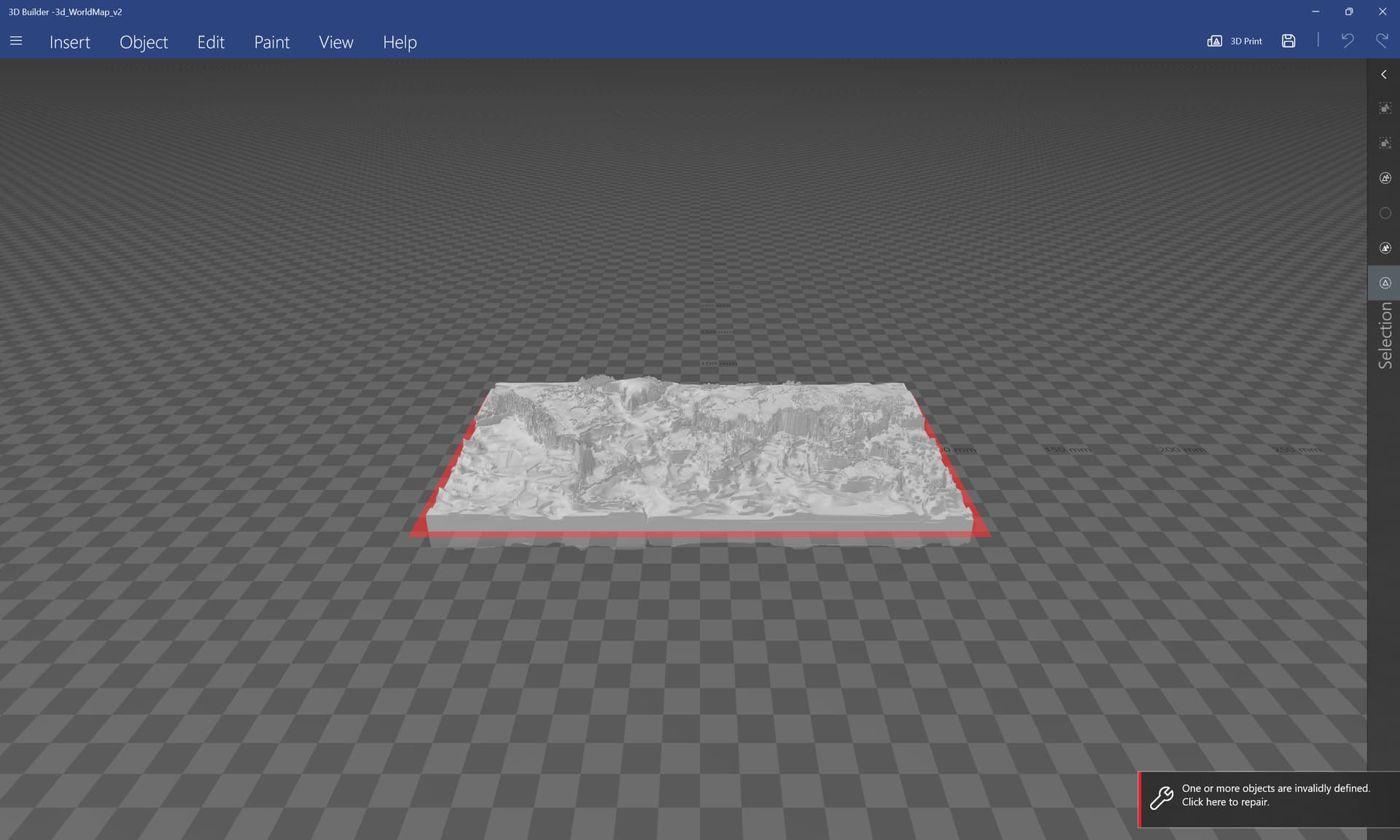Open the Object menu
The image size is (1400, 840).
point(144,42)
